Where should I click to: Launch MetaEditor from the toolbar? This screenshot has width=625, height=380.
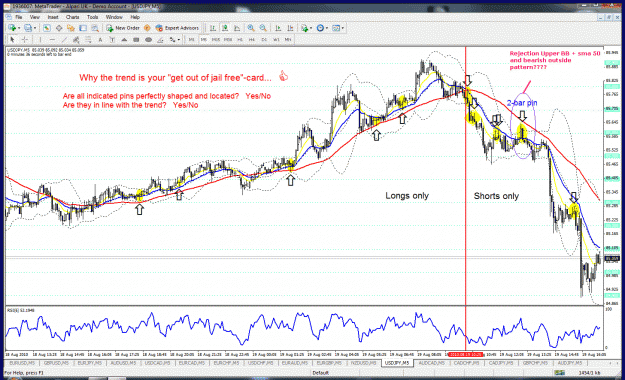147,28
